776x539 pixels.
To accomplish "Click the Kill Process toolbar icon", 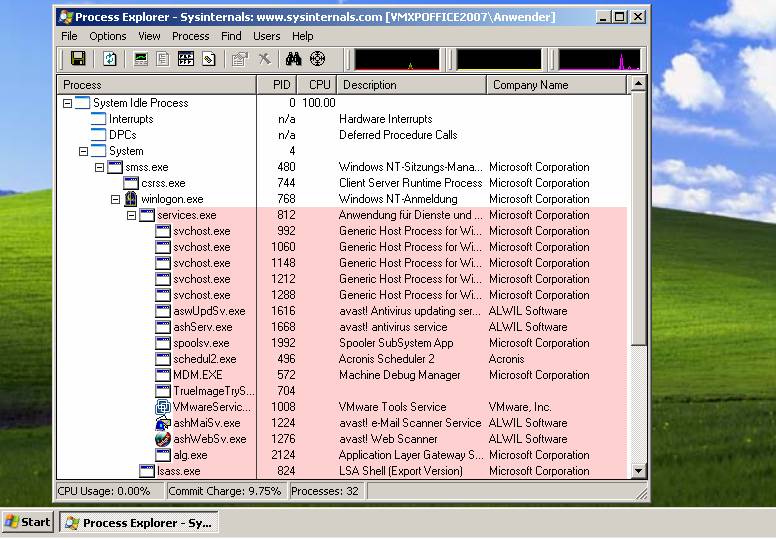I will [265, 59].
